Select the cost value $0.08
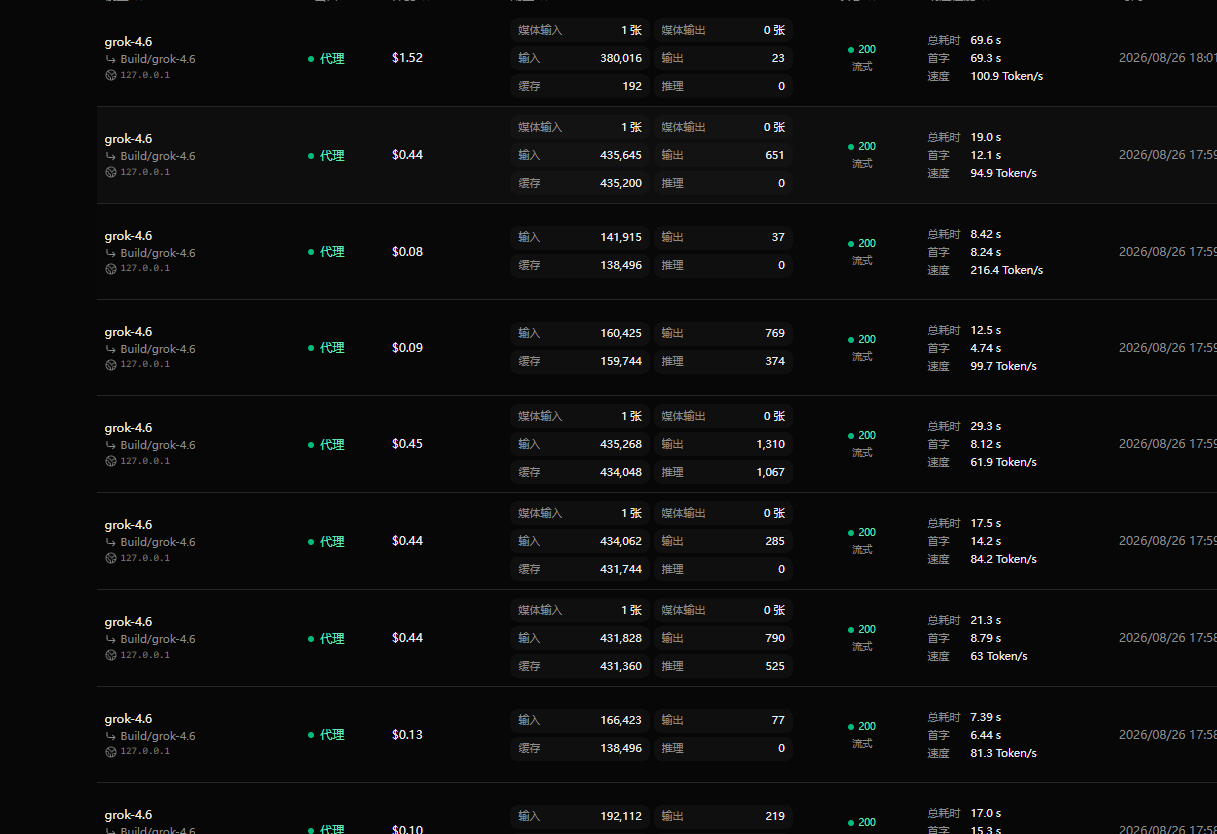This screenshot has height=834, width=1217. [x=407, y=252]
